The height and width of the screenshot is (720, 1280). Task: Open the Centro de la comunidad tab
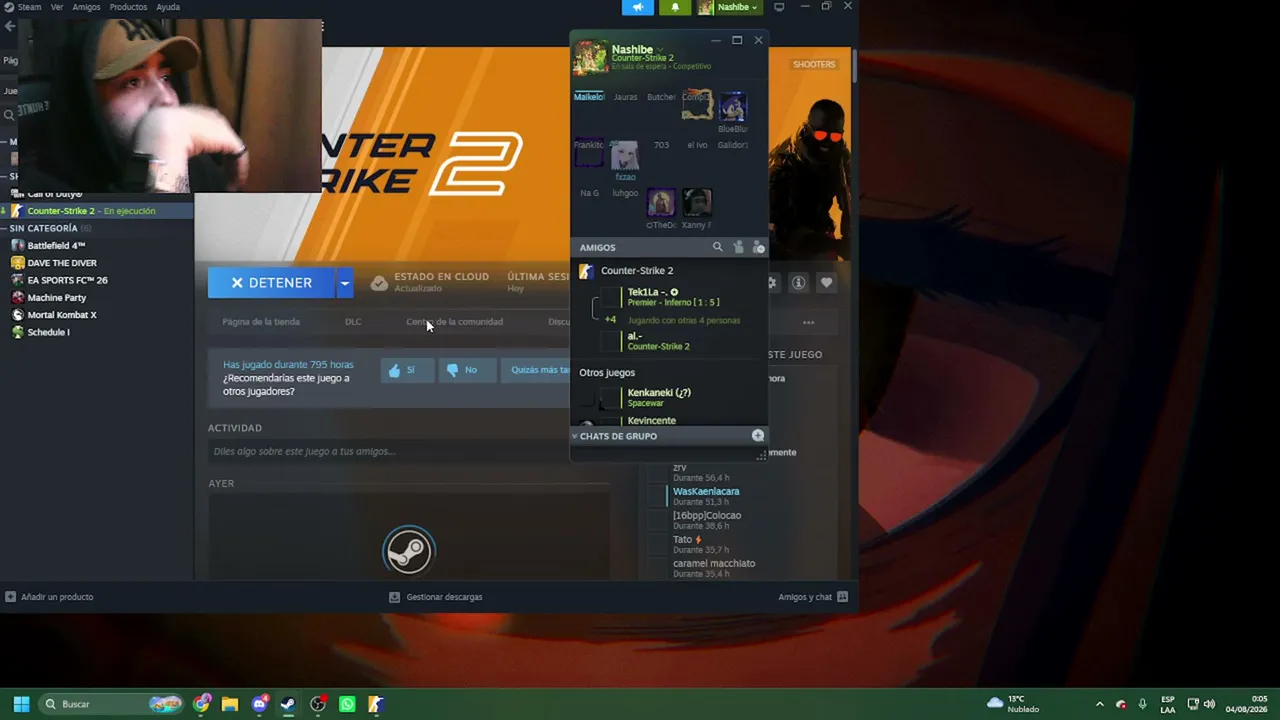[454, 322]
